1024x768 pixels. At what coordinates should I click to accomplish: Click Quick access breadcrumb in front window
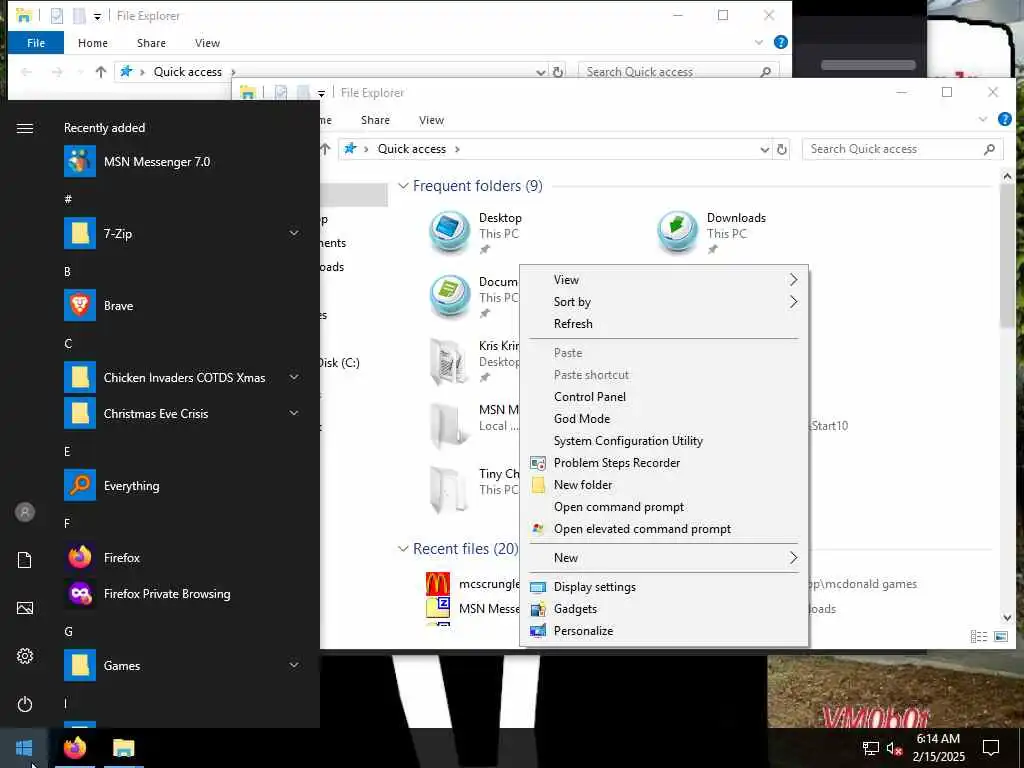click(411, 149)
